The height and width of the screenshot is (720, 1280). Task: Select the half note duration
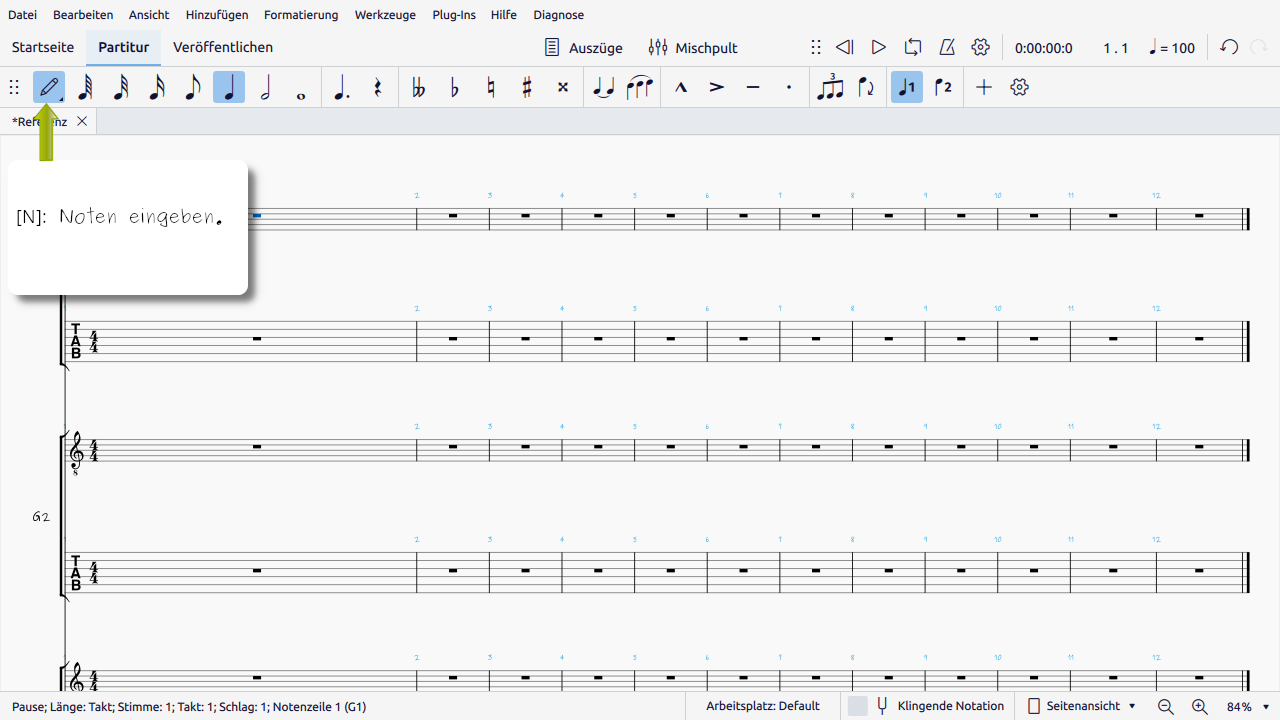pyautogui.click(x=265, y=87)
